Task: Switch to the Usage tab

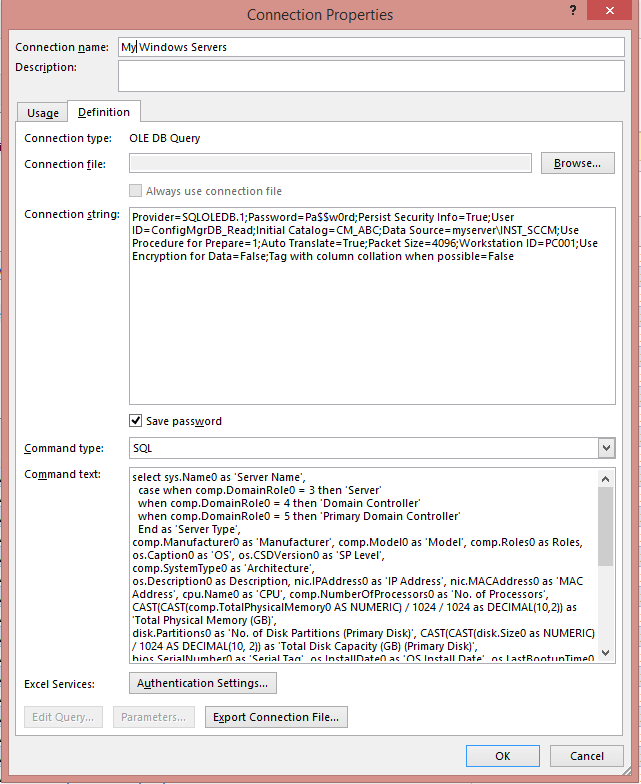Action: 43,113
